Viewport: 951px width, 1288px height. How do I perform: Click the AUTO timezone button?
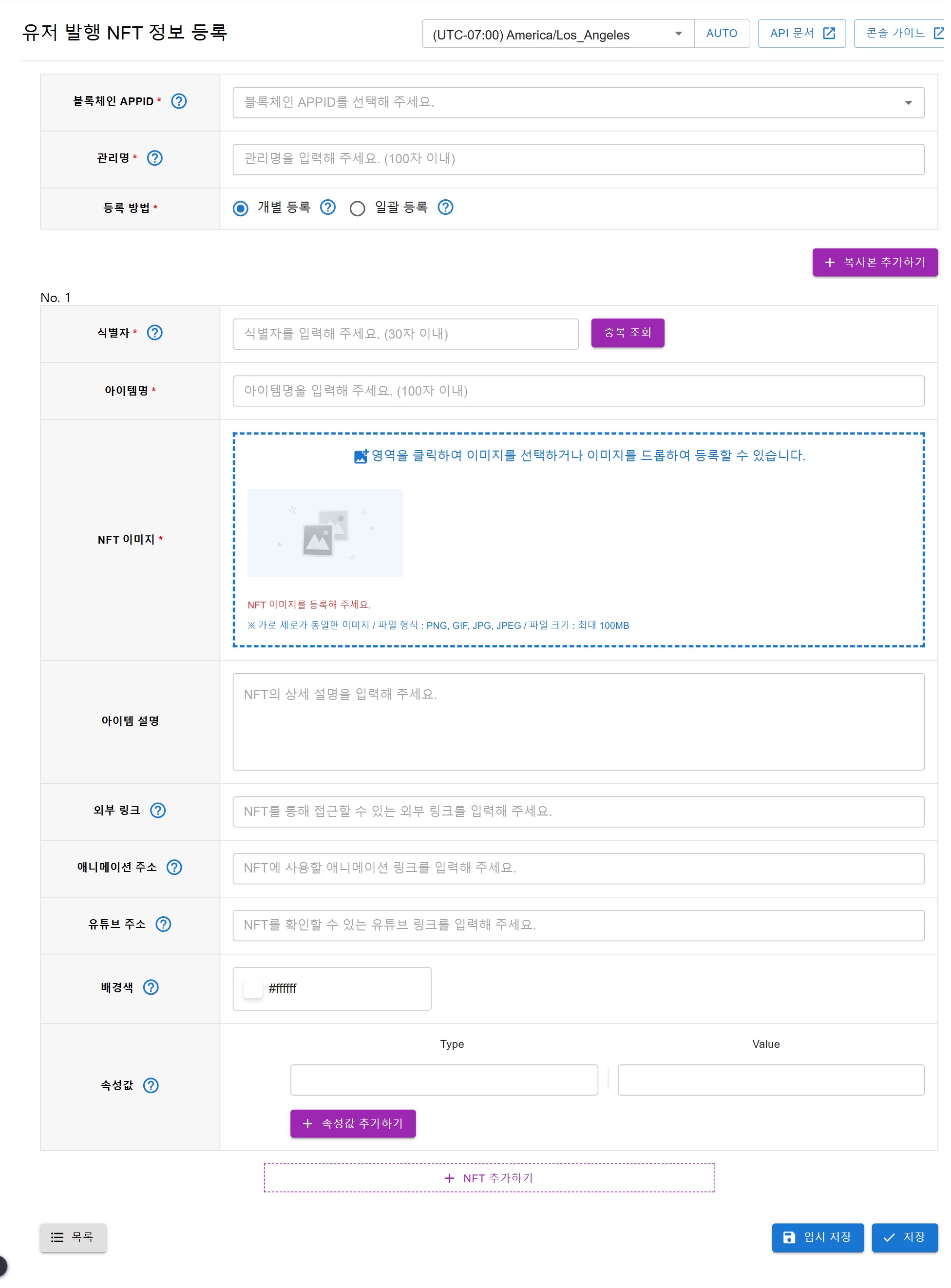tap(722, 34)
